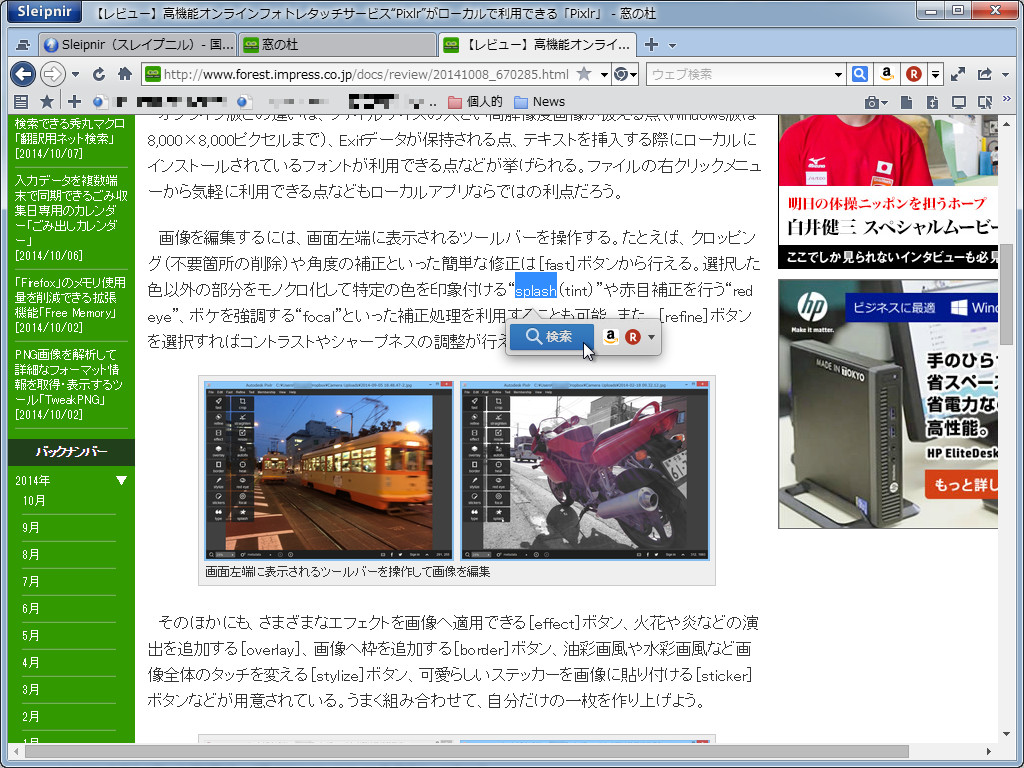The image size is (1024, 768).
Task: Toggle fullscreen mode with the diagonal arrows icon
Action: pos(958,74)
